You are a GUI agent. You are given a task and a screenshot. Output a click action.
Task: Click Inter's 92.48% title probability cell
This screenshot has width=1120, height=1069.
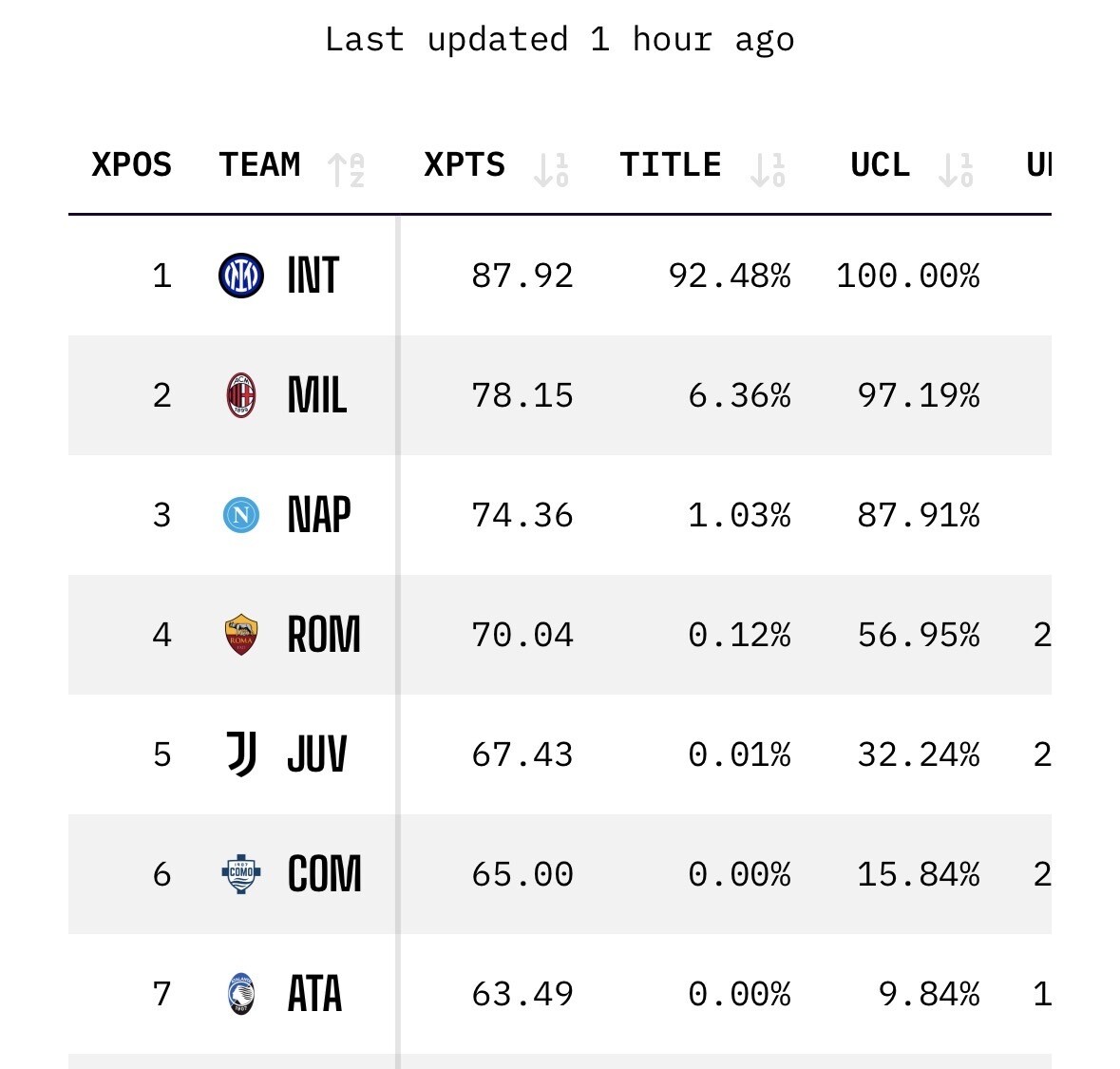pos(730,276)
